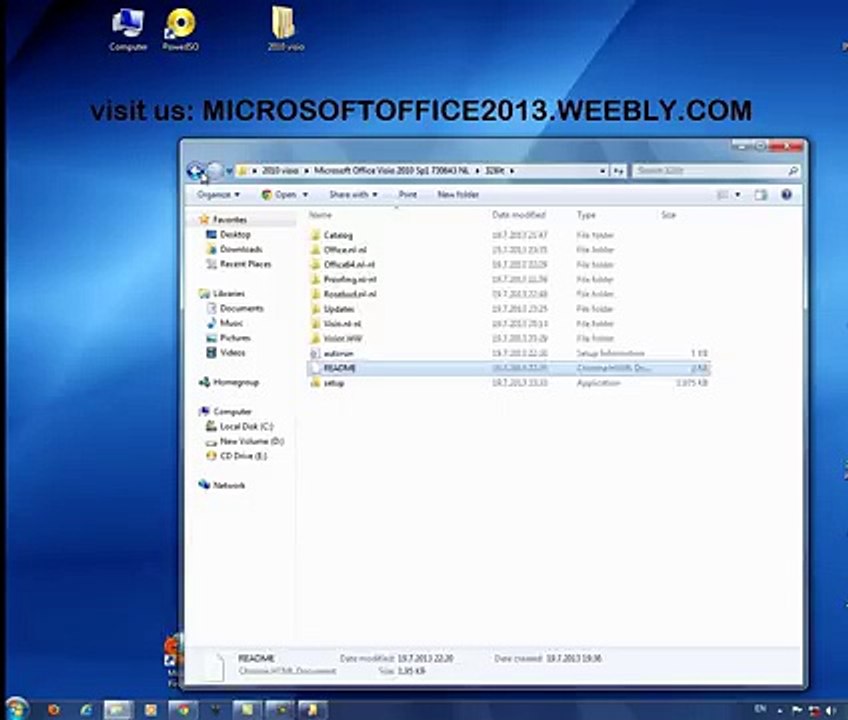Open the PowerISO desktop shortcut
848x720 pixels.
pyautogui.click(x=180, y=30)
